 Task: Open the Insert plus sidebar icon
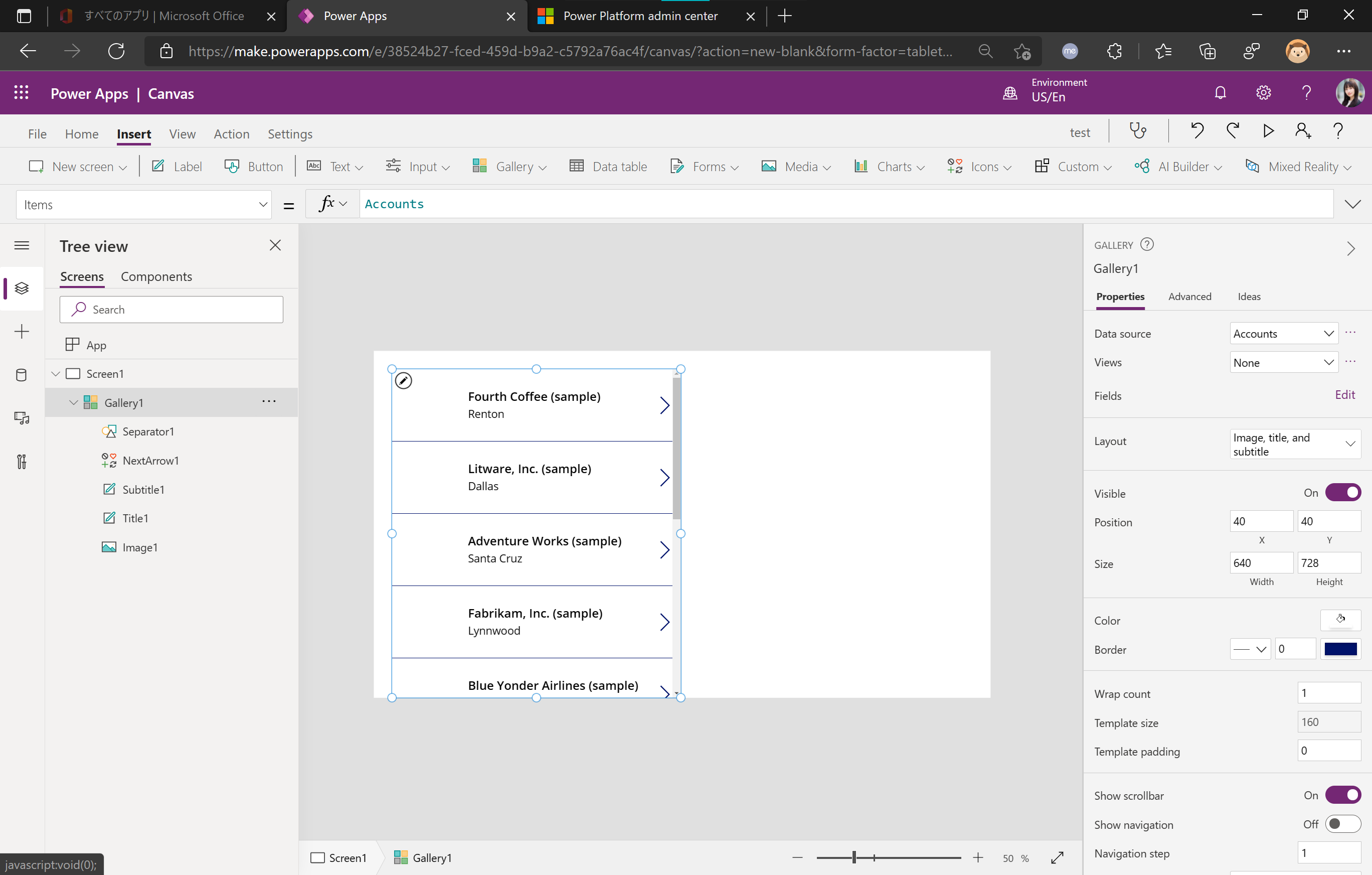(x=22, y=331)
